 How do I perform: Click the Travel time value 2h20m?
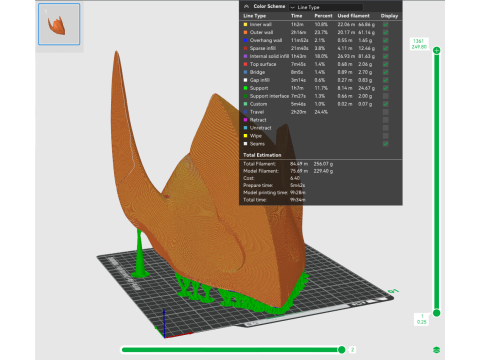tap(298, 112)
